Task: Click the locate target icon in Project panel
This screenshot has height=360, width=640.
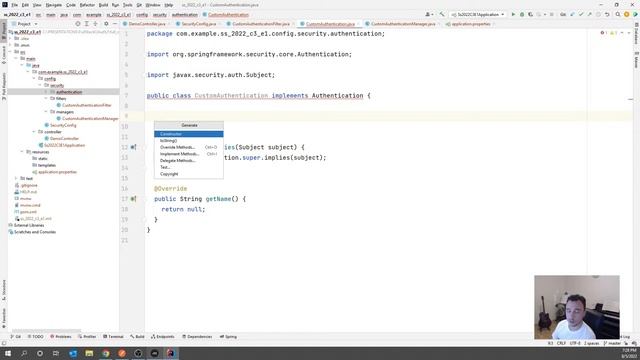Action: pyautogui.click(x=78, y=24)
